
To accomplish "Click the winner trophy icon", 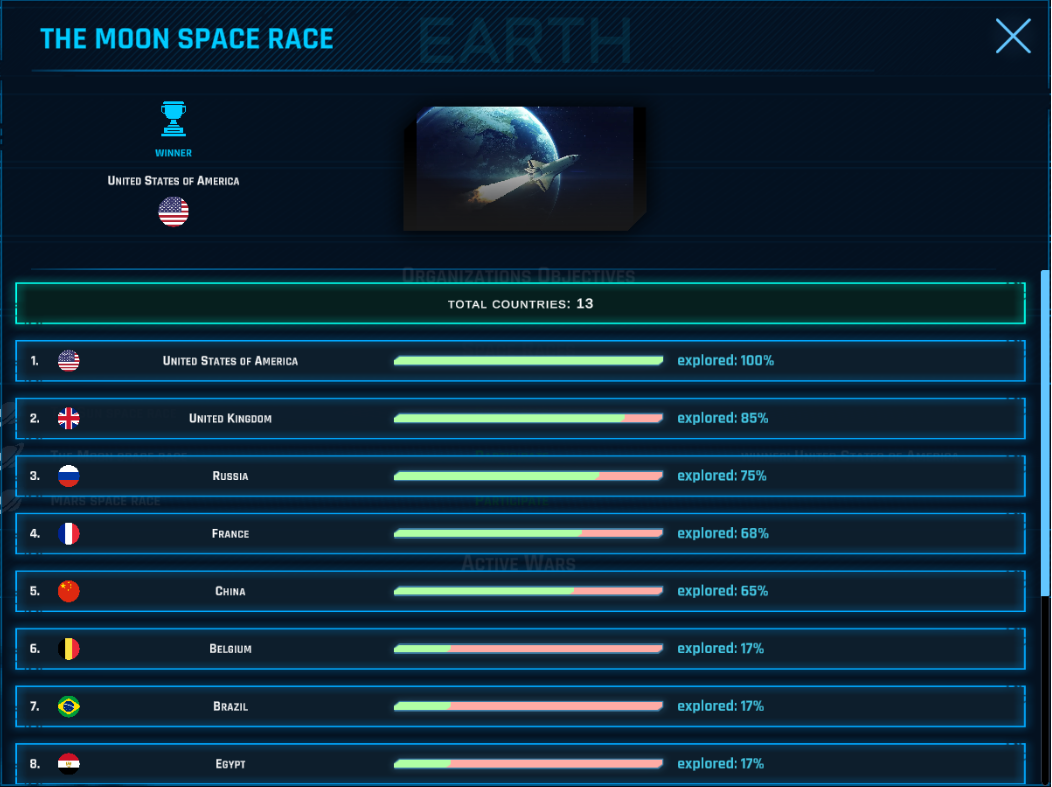I will [173, 119].
